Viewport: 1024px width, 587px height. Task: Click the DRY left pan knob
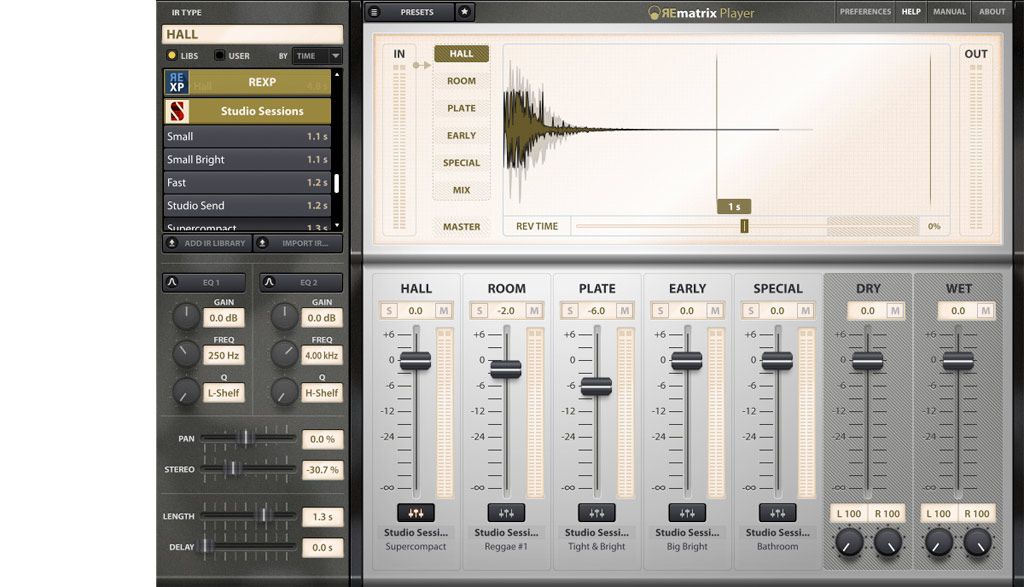click(x=849, y=542)
